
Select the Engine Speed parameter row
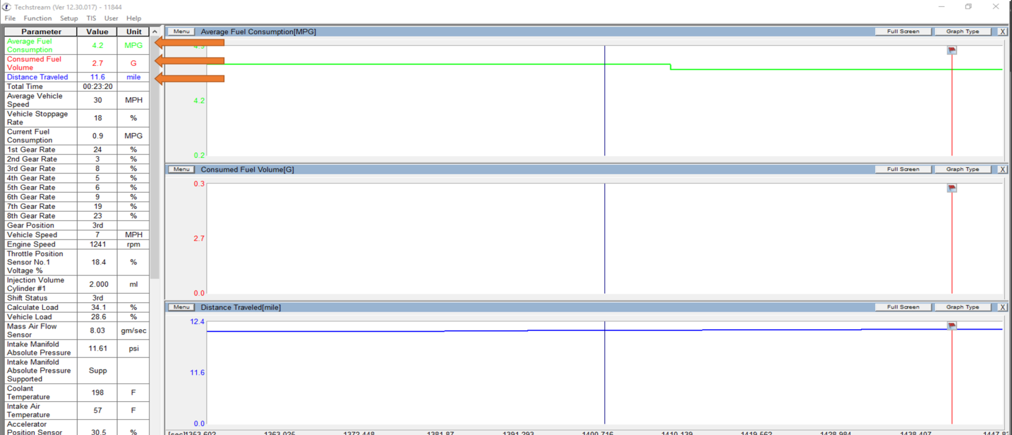click(42, 243)
